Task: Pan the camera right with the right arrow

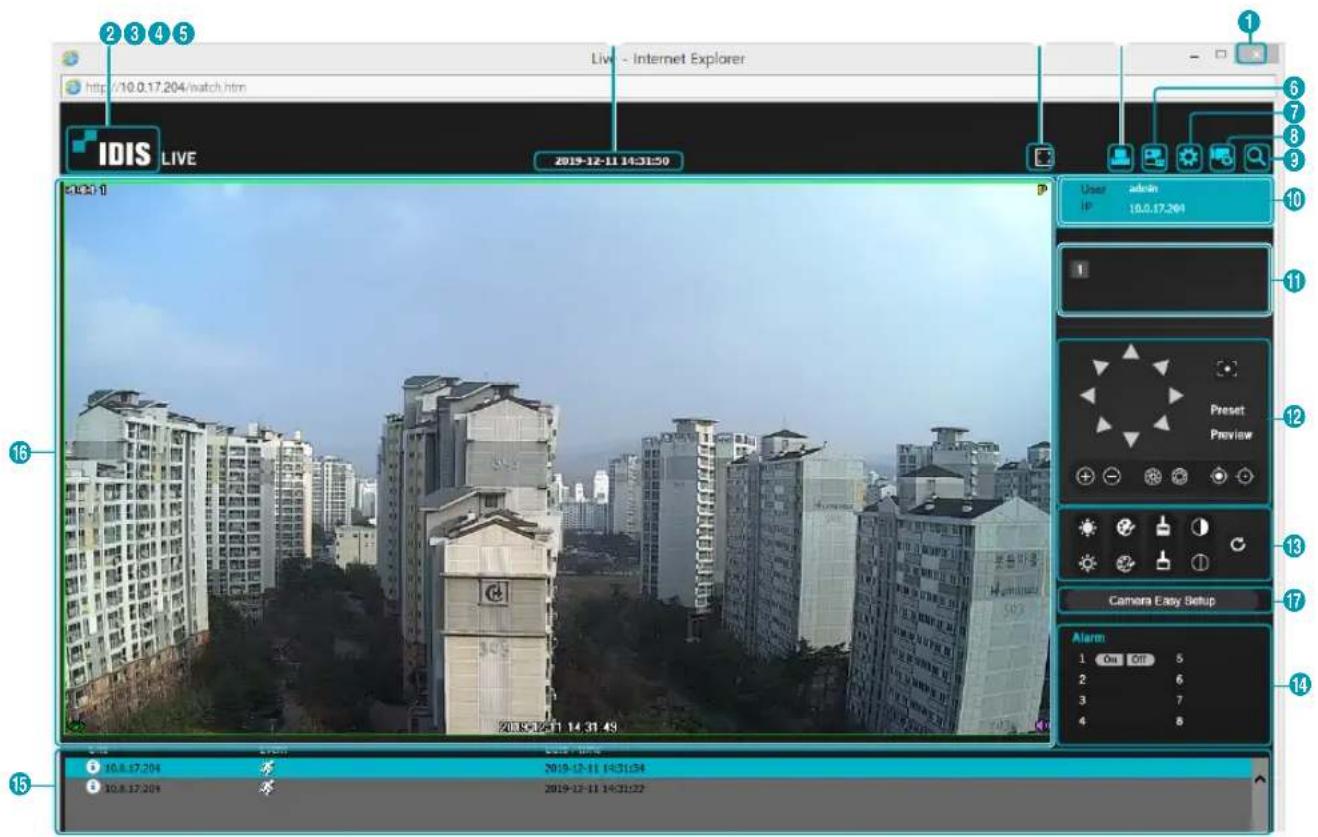Action: click(1175, 395)
